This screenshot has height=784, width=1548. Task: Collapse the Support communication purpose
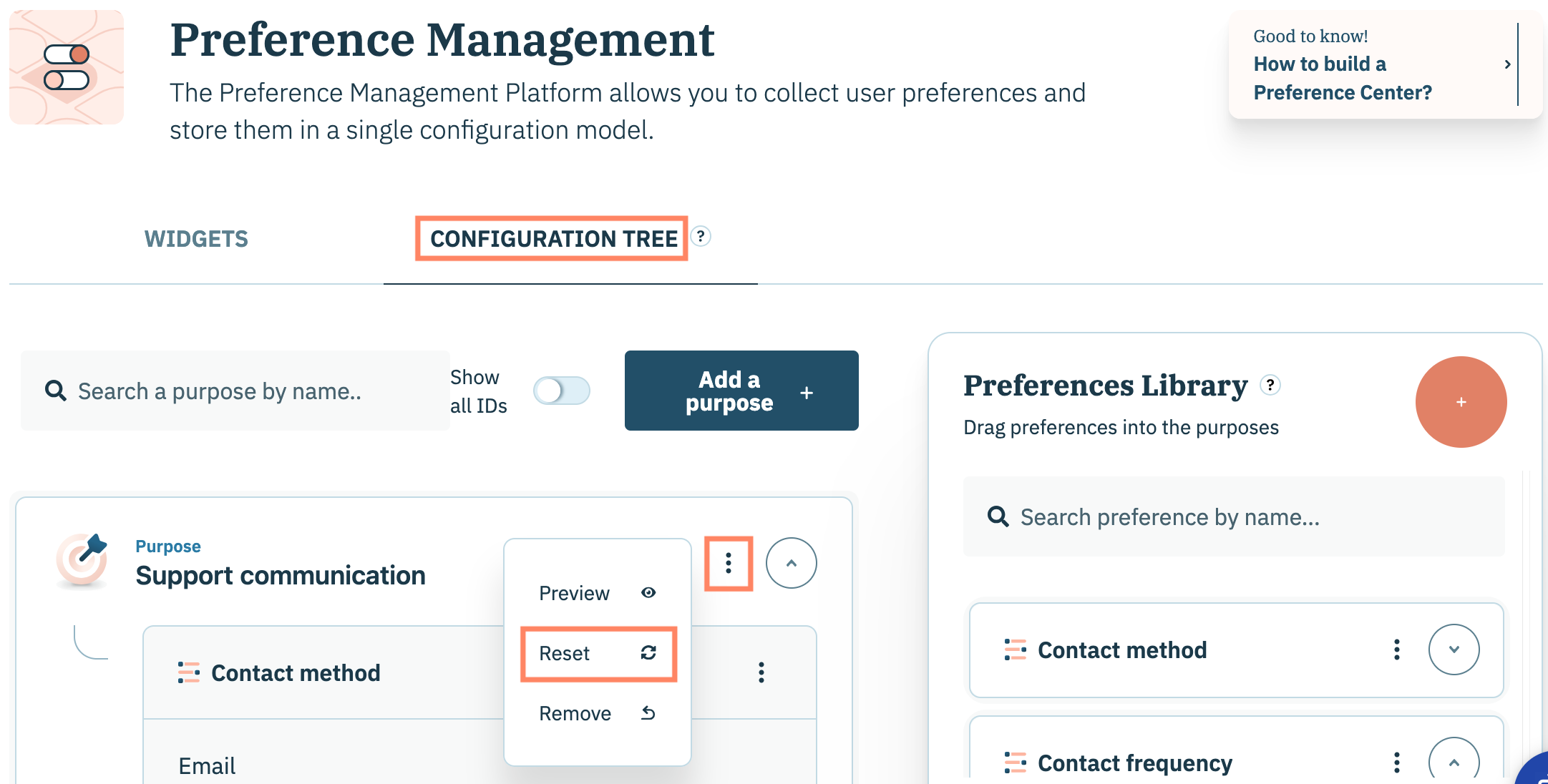[791, 563]
